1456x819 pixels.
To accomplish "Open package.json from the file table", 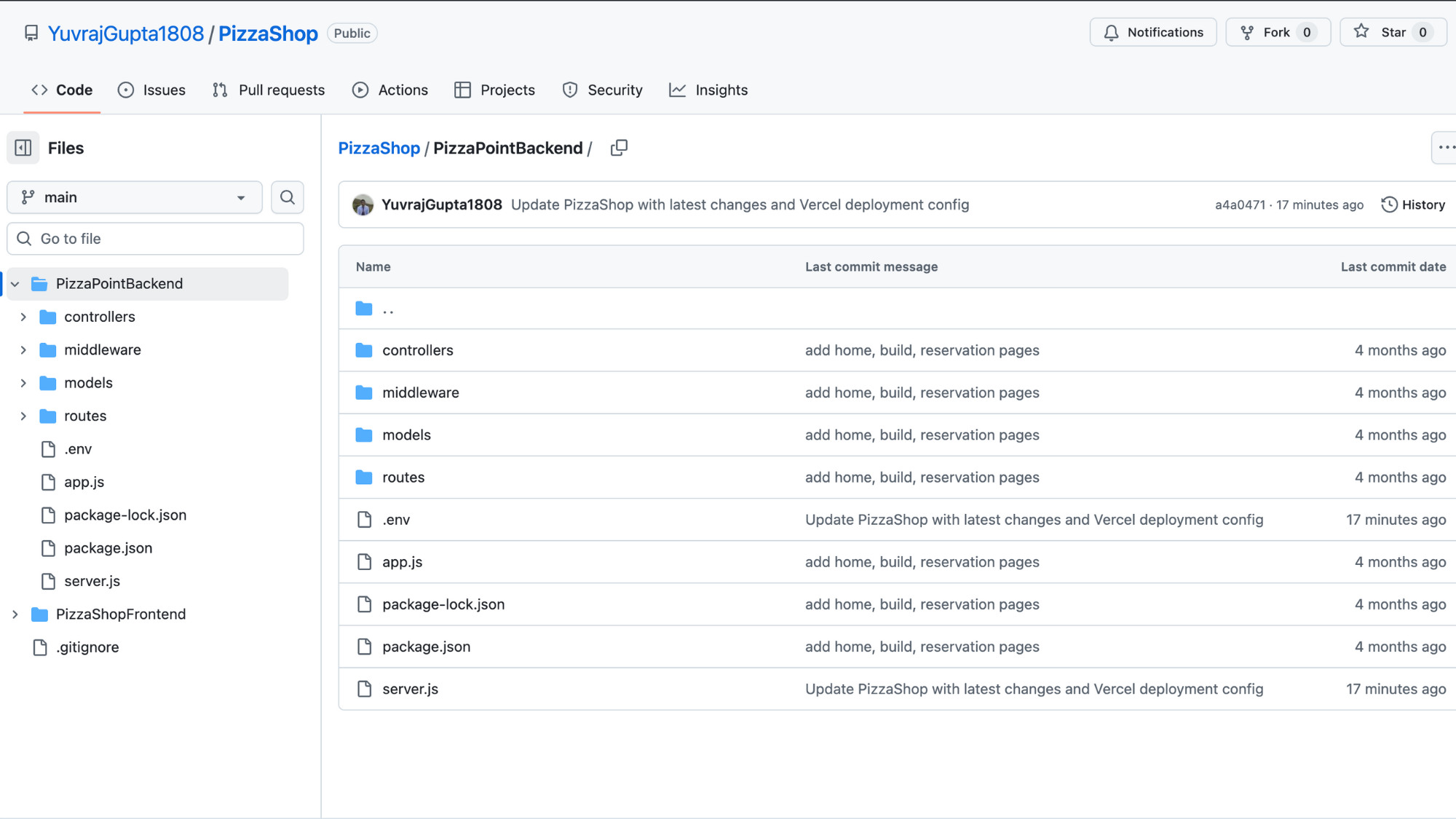I will click(427, 646).
